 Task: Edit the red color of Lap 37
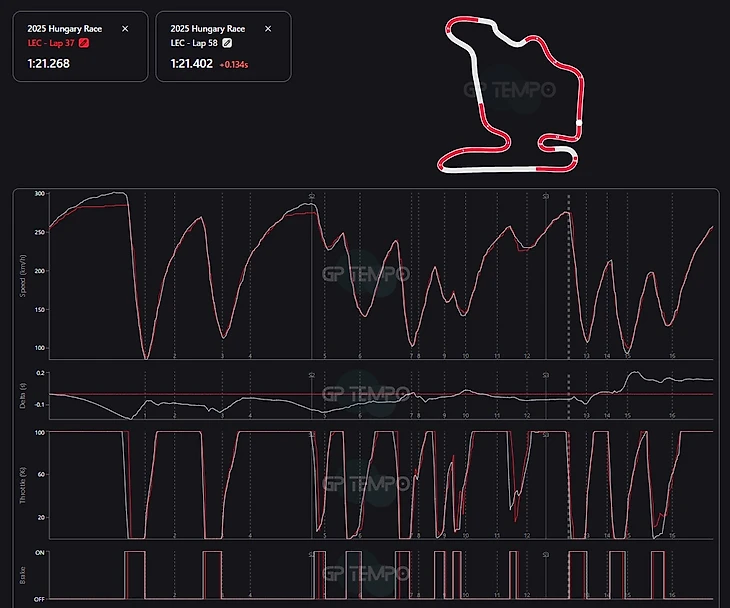pyautogui.click(x=84, y=43)
